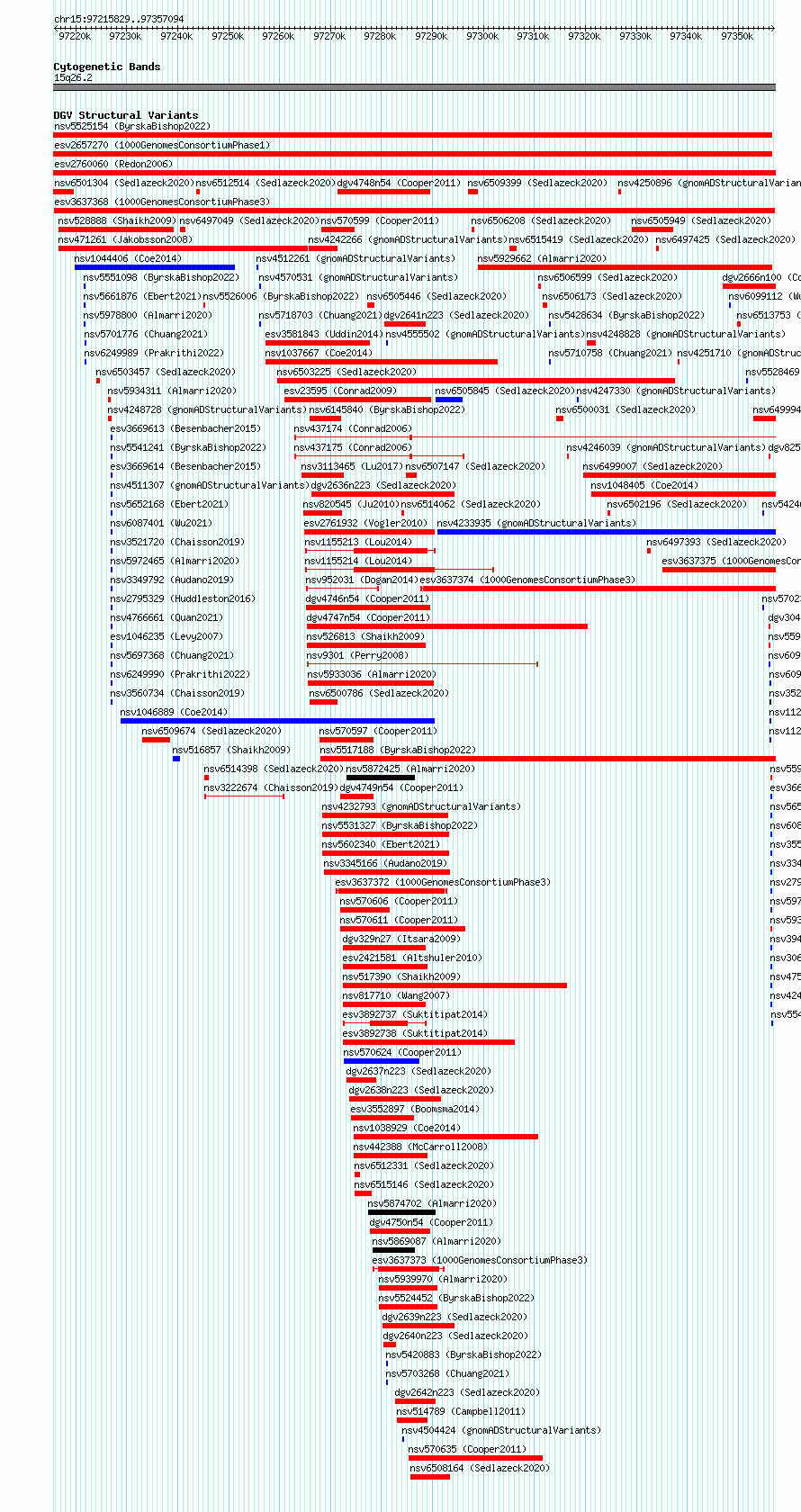Select the nsv5602340 (Ebert2021) label
Image resolution: width=801 pixels, height=1512 pixels.
[x=381, y=844]
